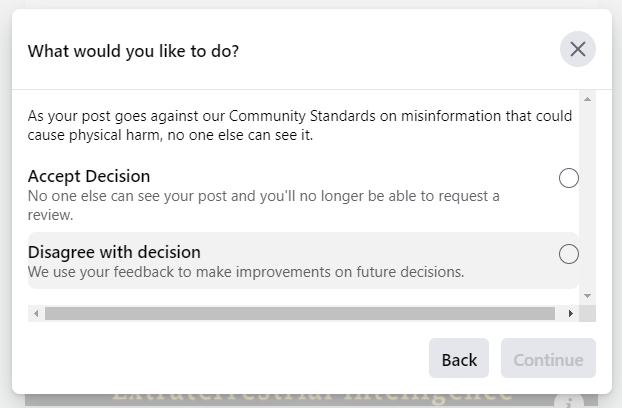Select the Disagree with decision radio circle
Image resolution: width=622 pixels, height=408 pixels.
(569, 254)
